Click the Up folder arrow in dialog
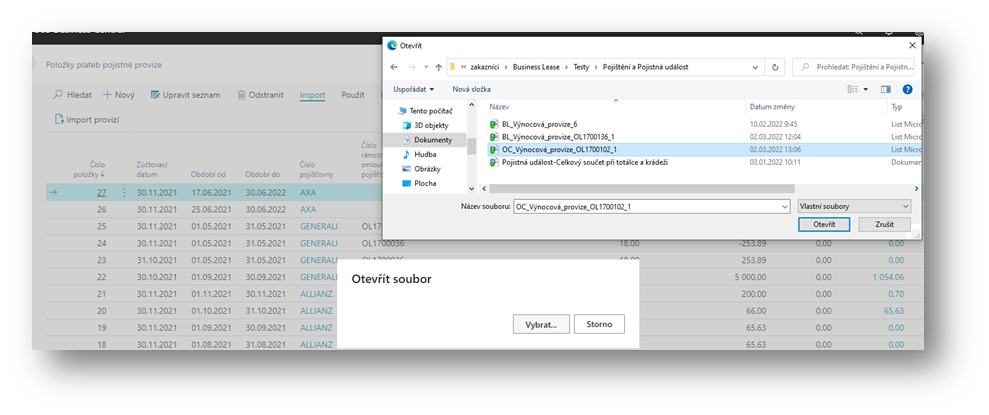Screen dimensions: 989x415 tap(436, 67)
